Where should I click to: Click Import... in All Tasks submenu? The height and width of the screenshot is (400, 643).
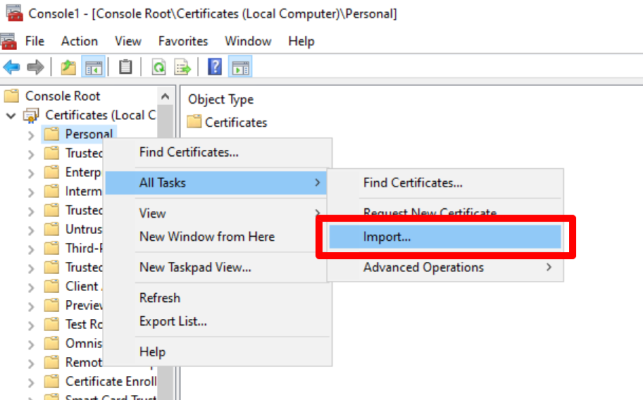(x=445, y=237)
